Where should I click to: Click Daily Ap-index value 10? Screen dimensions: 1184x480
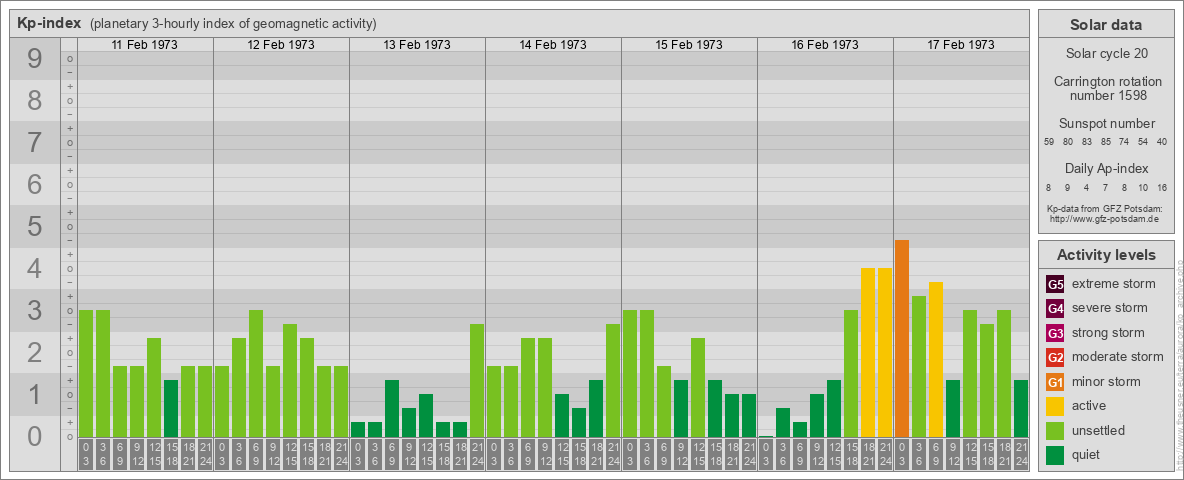[1143, 187]
